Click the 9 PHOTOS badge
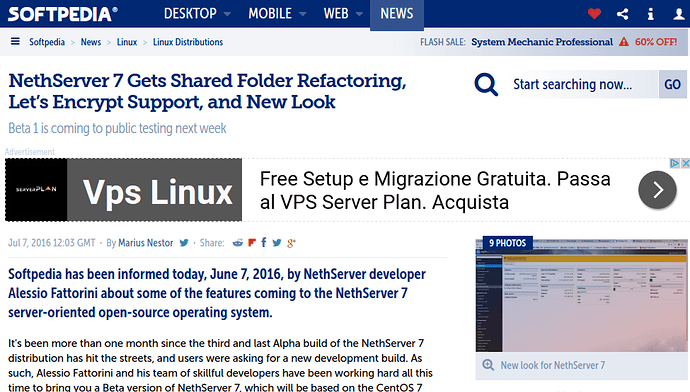 [507, 243]
